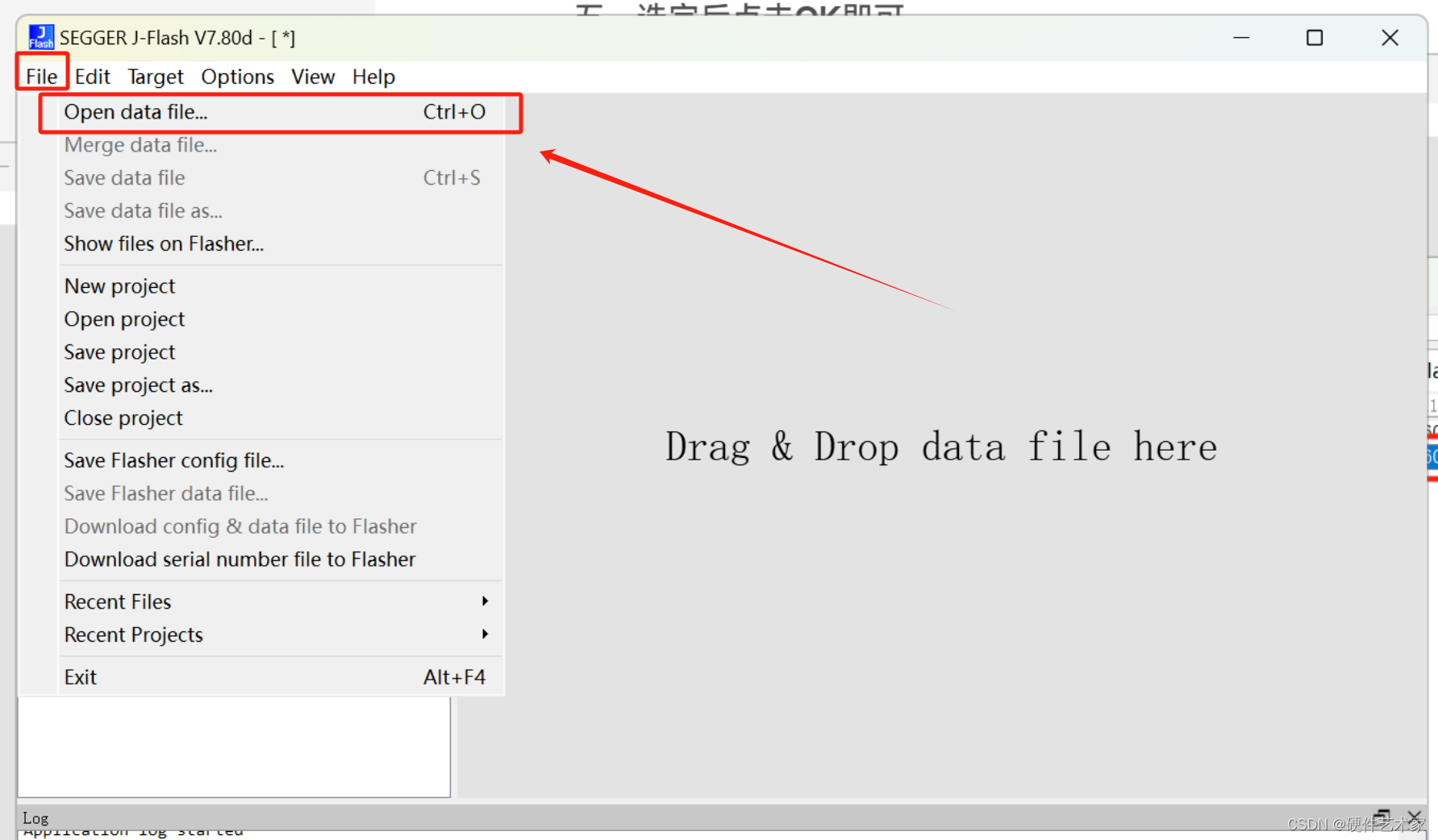This screenshot has width=1438, height=840.
Task: Choose Open project entry
Action: (281, 319)
